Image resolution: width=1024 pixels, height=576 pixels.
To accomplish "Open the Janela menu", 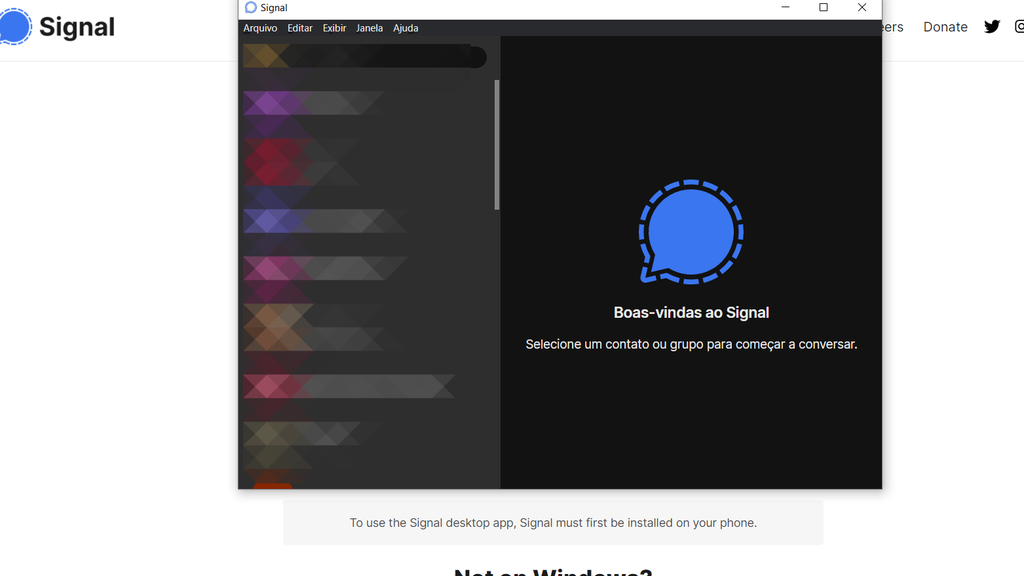I will pos(370,28).
